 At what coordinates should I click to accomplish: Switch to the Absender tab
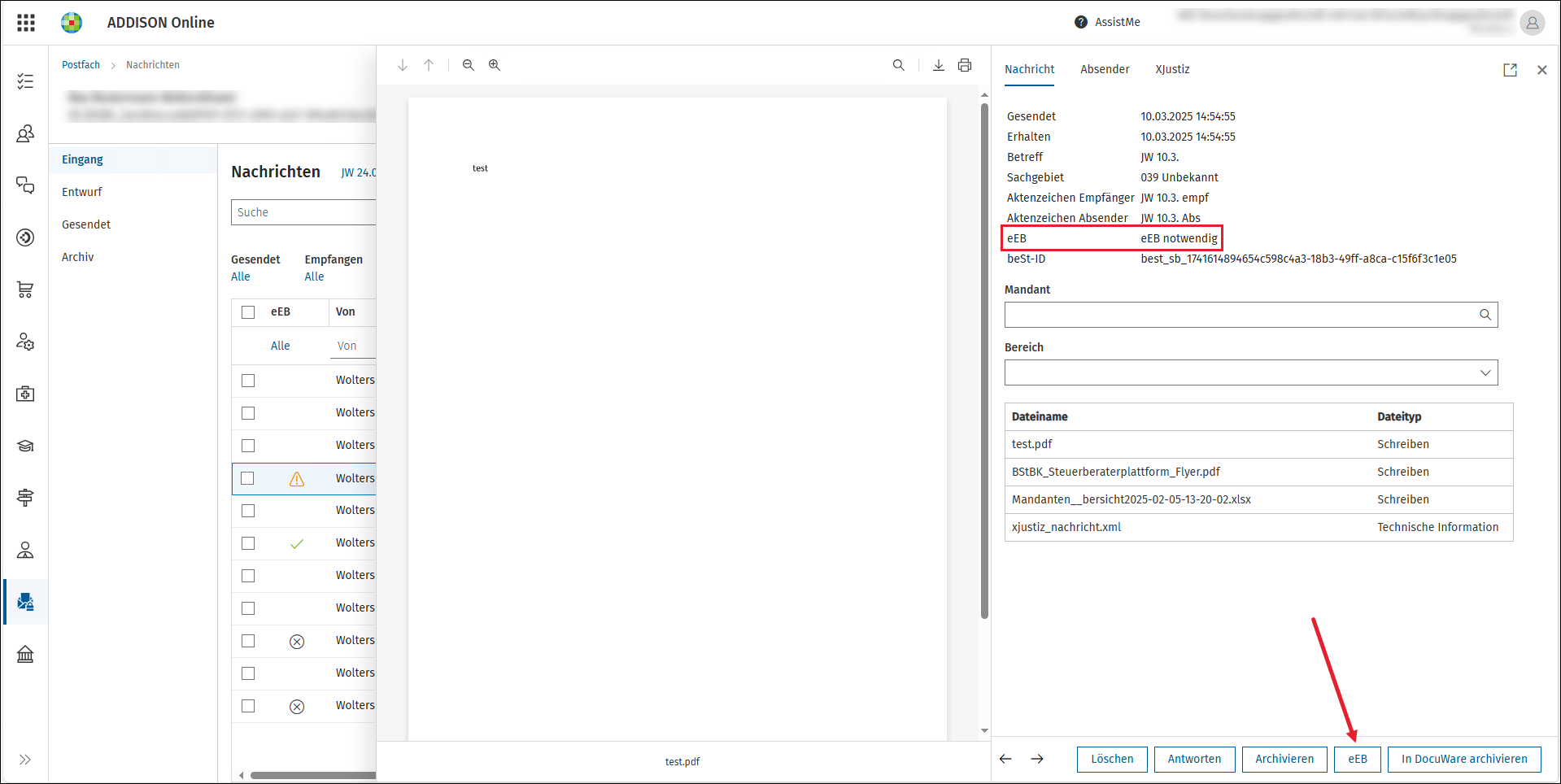(x=1105, y=69)
